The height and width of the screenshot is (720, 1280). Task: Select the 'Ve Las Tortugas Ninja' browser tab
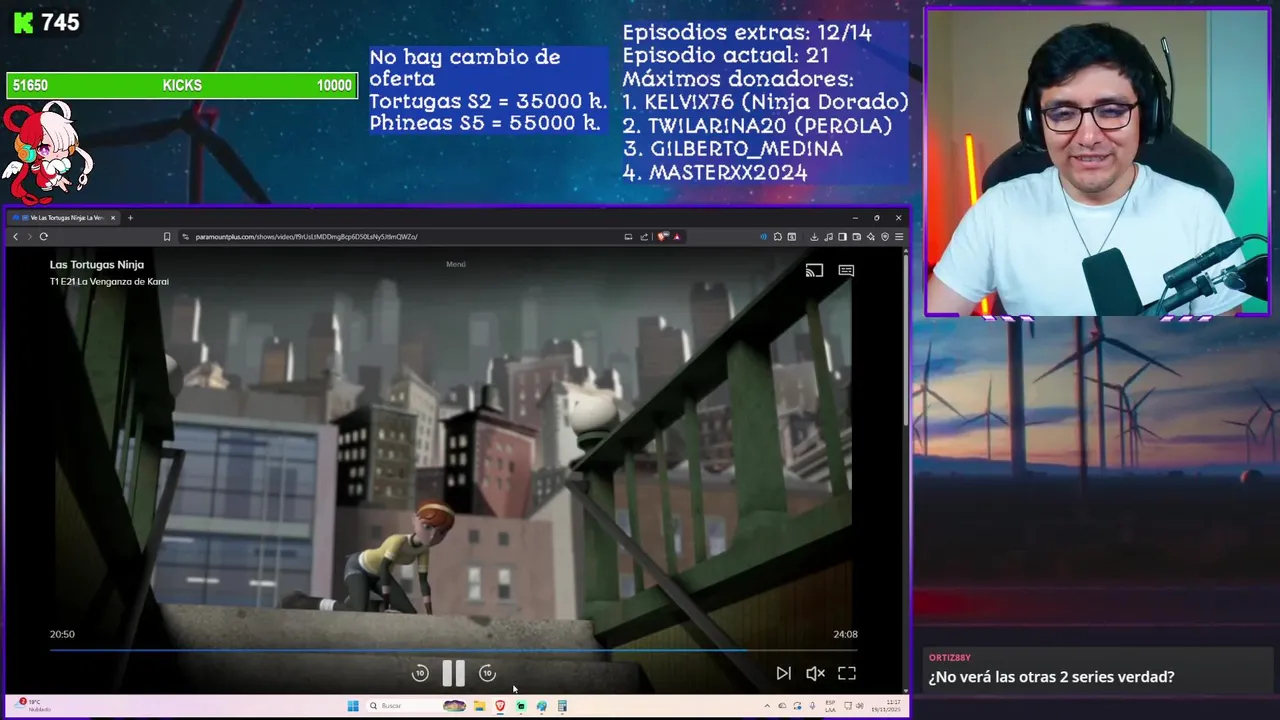(62, 217)
